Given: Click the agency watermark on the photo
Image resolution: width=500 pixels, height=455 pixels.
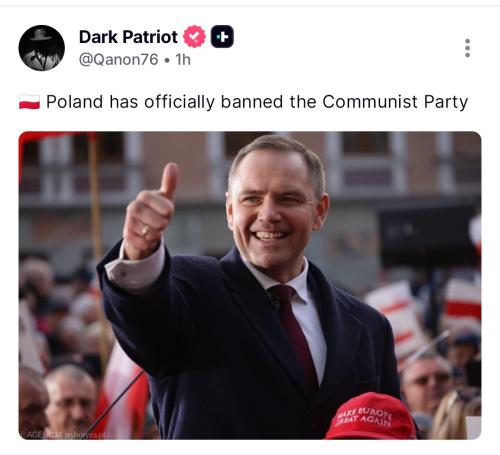Looking at the screenshot, I should pyautogui.click(x=63, y=435).
